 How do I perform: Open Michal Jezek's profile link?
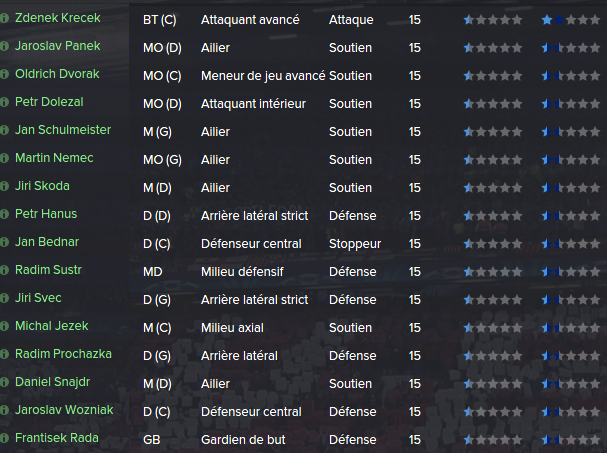pos(51,326)
